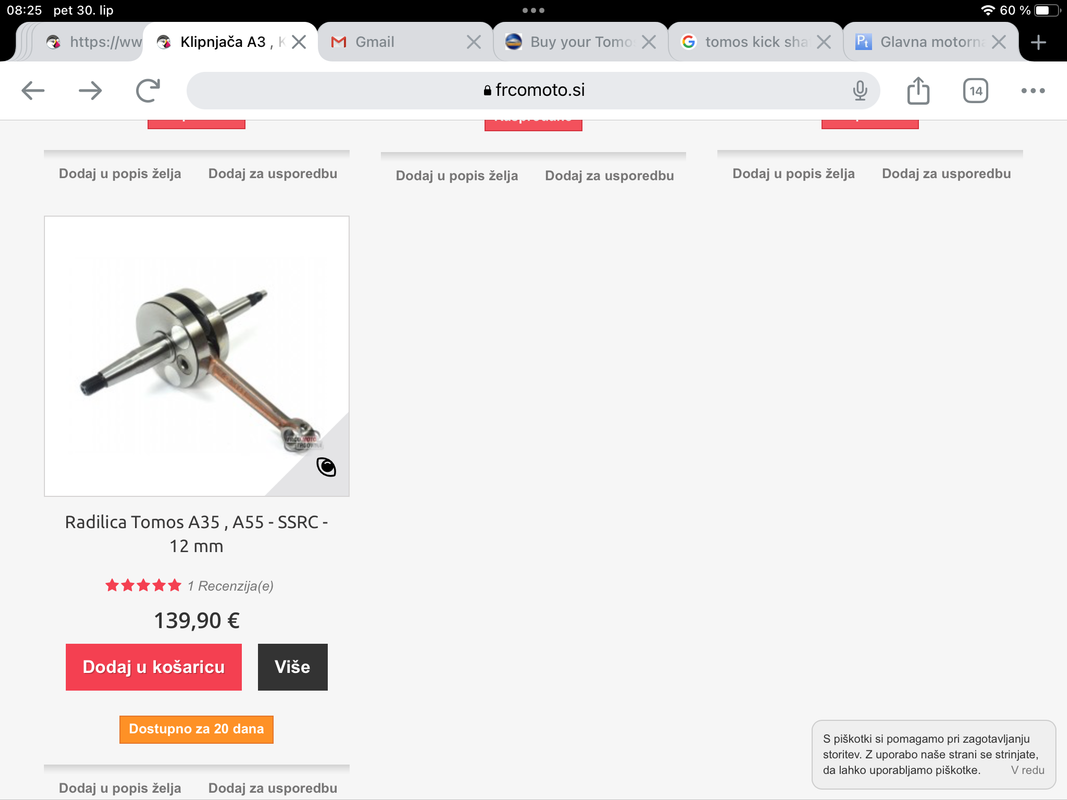Click the eye quick-view icon on crankshaft image

click(326, 467)
